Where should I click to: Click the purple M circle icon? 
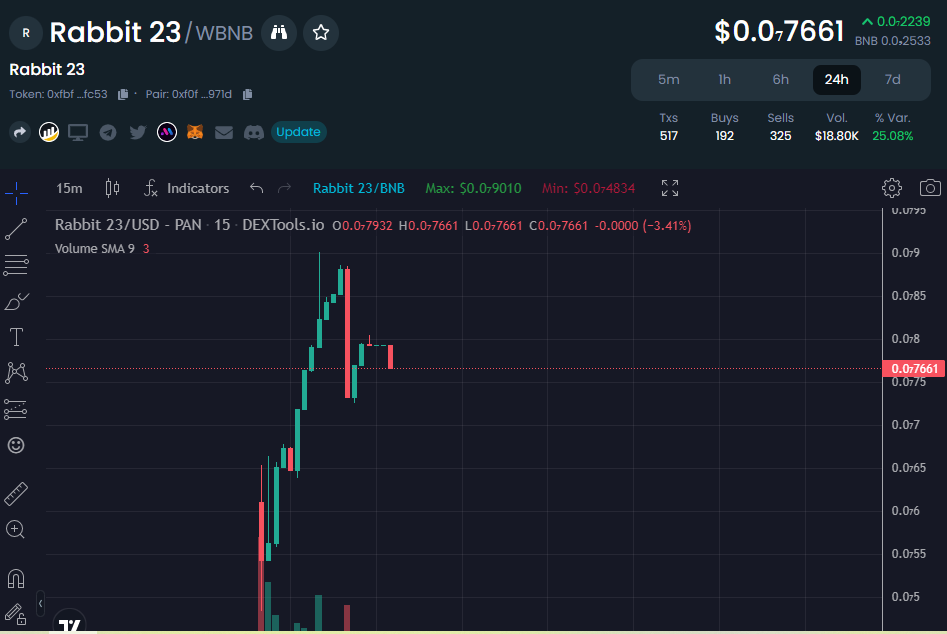(167, 132)
